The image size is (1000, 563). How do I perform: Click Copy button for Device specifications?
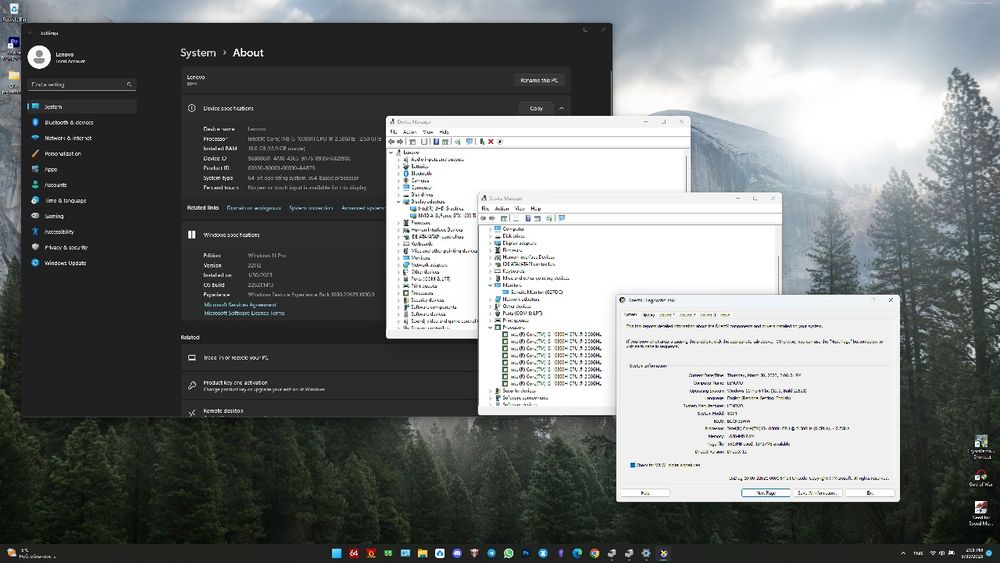tap(536, 108)
